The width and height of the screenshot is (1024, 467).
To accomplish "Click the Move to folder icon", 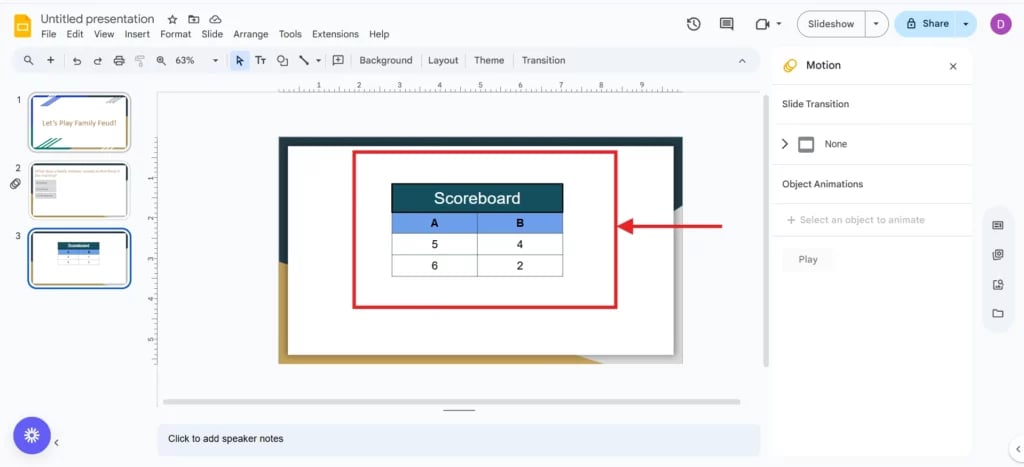I will (193, 19).
